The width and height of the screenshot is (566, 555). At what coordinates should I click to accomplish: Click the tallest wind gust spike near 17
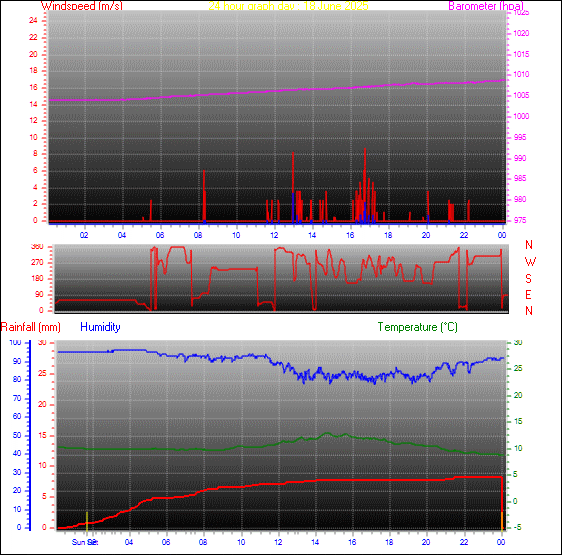coord(365,184)
